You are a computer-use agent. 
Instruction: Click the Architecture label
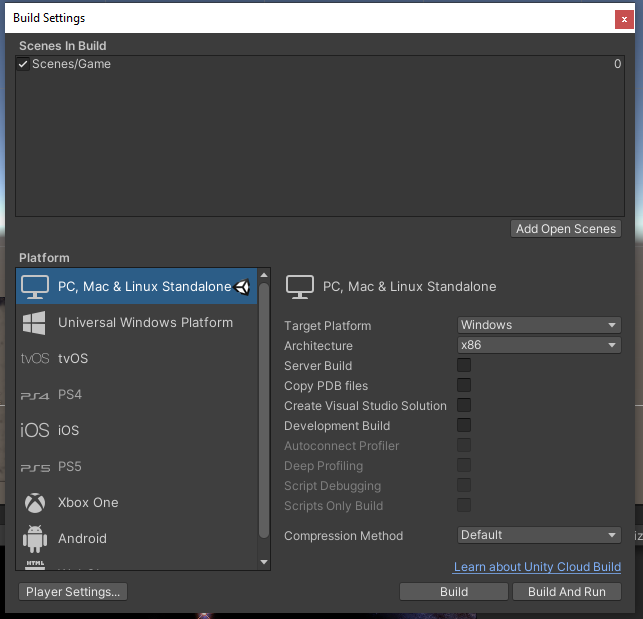tap(318, 346)
